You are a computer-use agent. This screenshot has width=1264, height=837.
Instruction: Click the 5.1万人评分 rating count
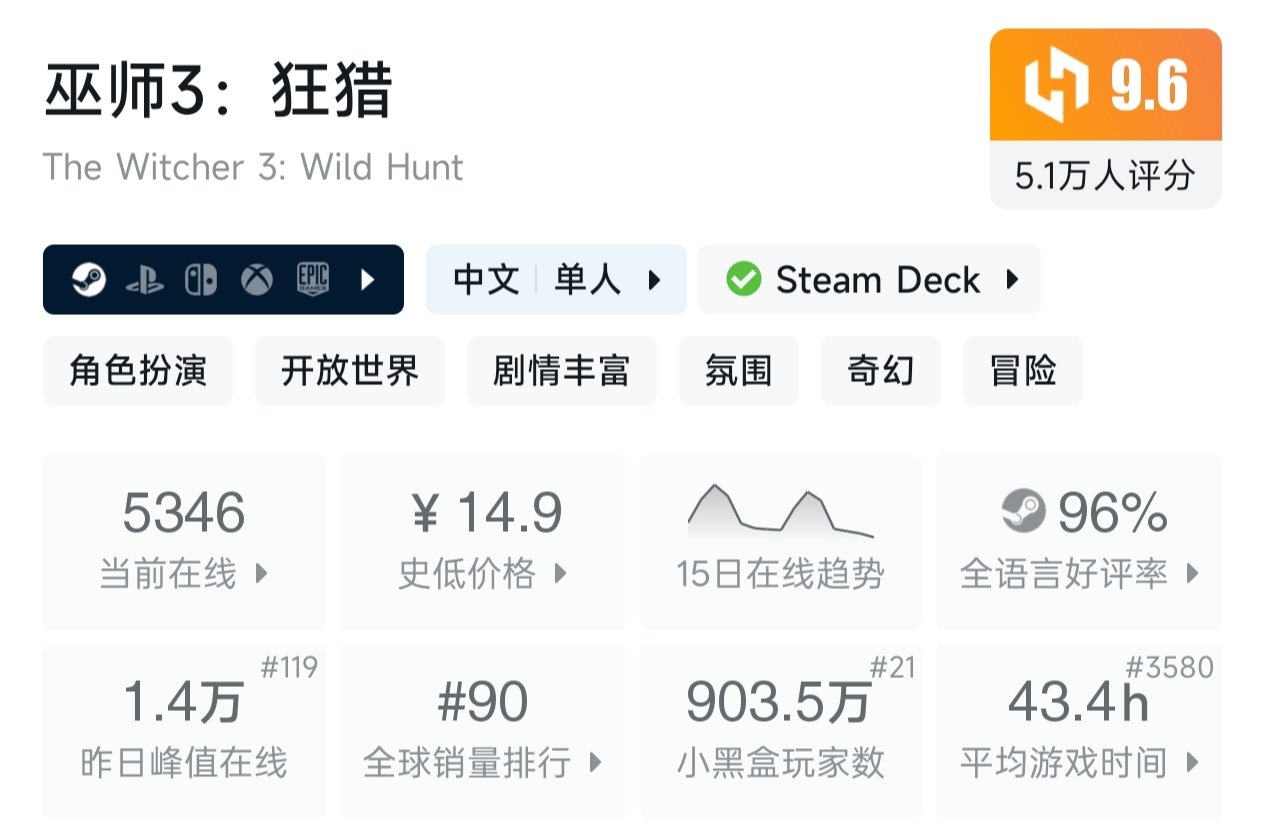point(1105,176)
